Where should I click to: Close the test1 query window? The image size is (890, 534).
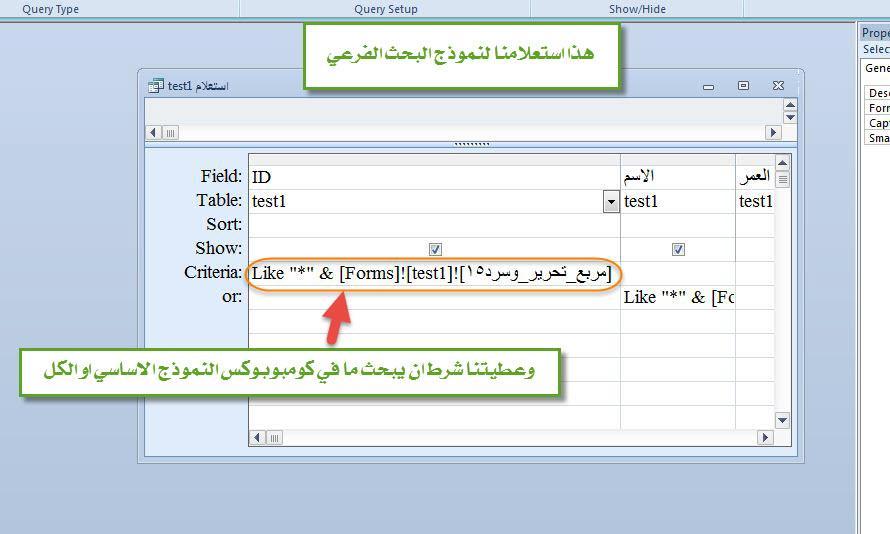click(778, 86)
